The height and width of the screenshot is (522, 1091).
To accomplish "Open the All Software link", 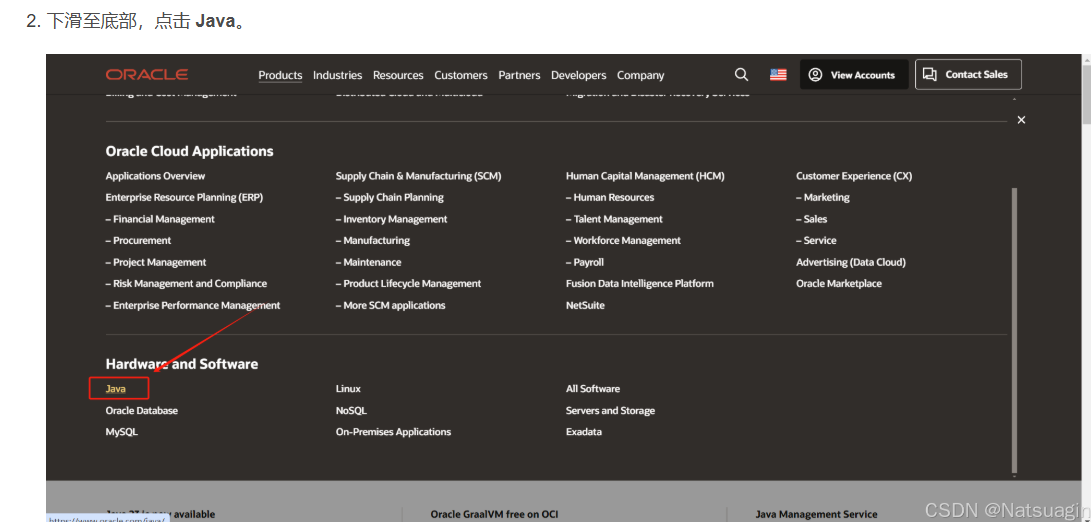I will (x=593, y=388).
